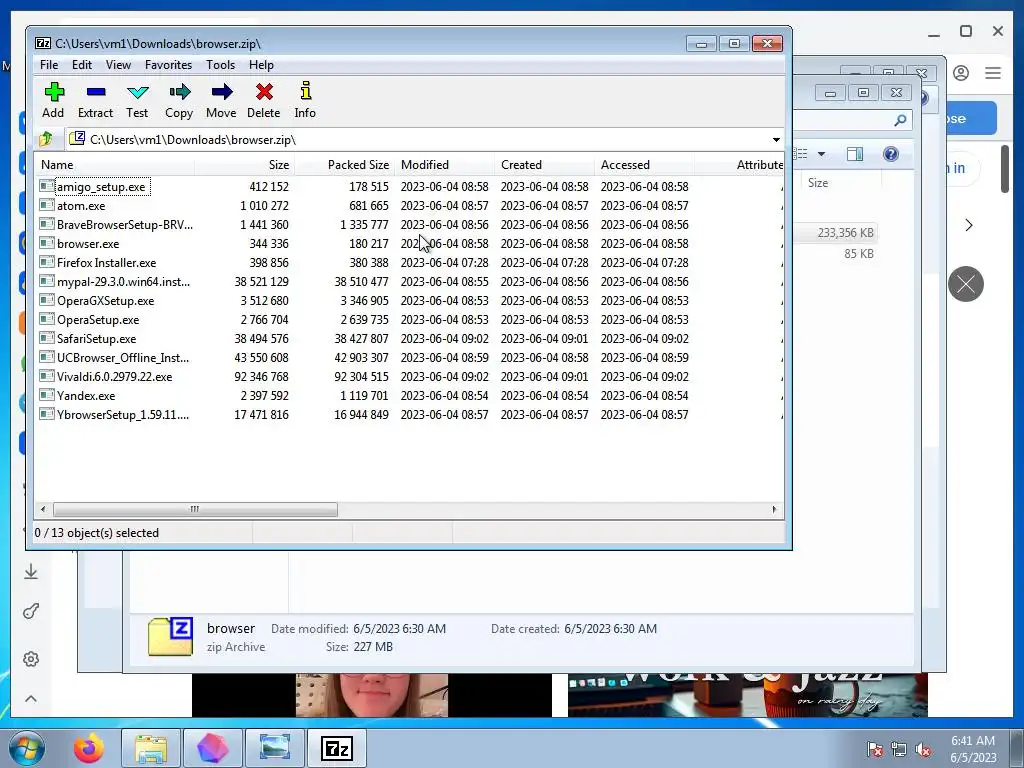Open Firefox from the taskbar

(x=89, y=748)
